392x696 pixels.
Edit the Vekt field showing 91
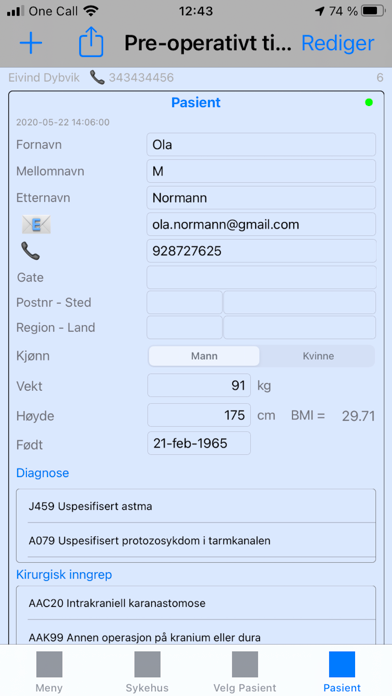pyautogui.click(x=199, y=385)
